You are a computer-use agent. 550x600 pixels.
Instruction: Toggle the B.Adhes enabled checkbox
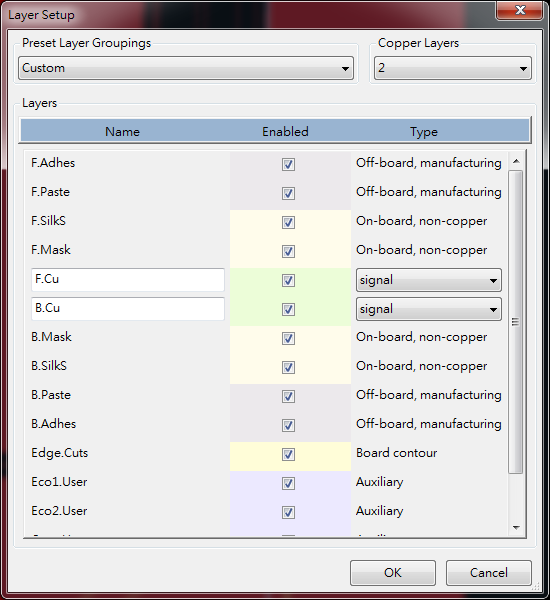[x=288, y=425]
